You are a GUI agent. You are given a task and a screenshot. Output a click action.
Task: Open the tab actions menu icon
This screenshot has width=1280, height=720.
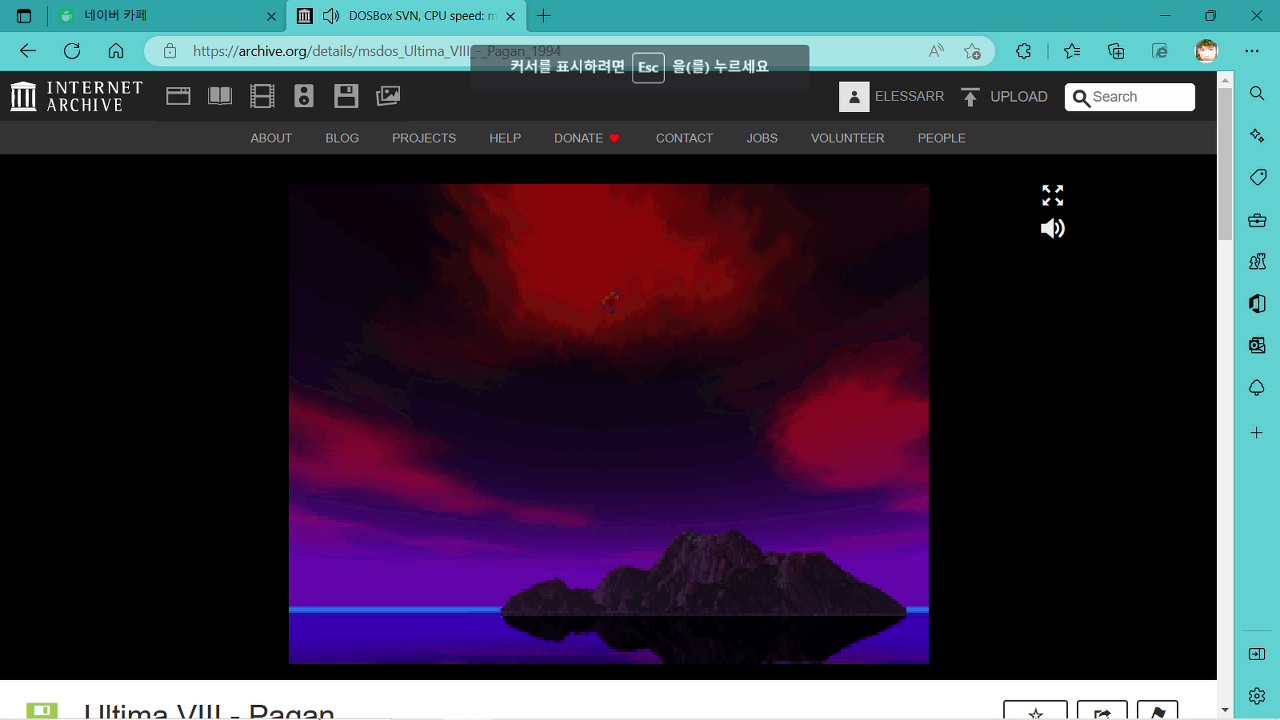[24, 16]
